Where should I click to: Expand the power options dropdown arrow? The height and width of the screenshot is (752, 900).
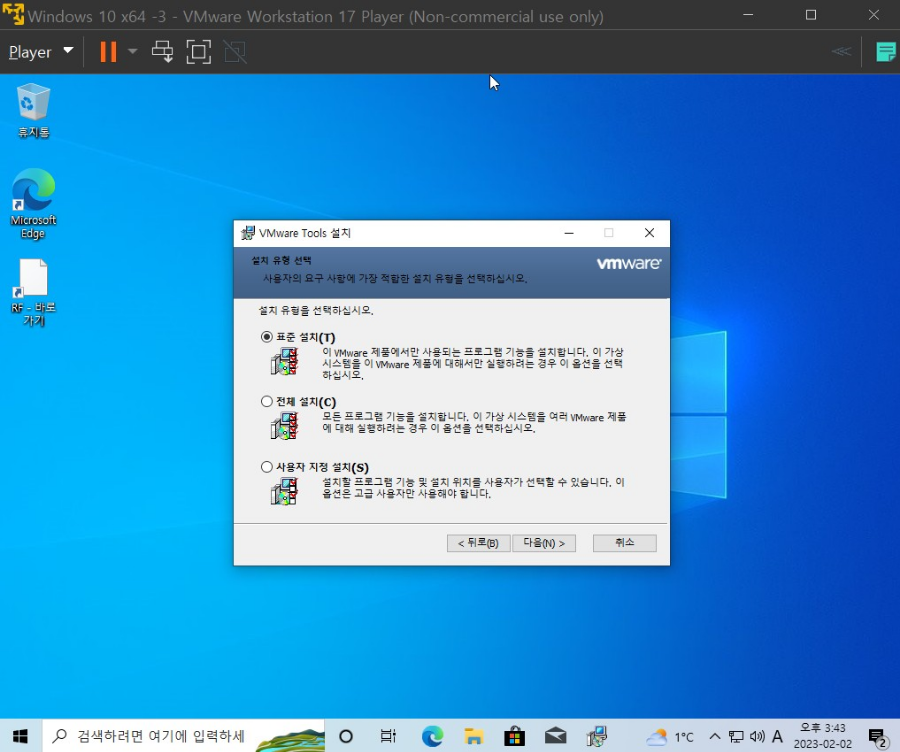[x=133, y=52]
